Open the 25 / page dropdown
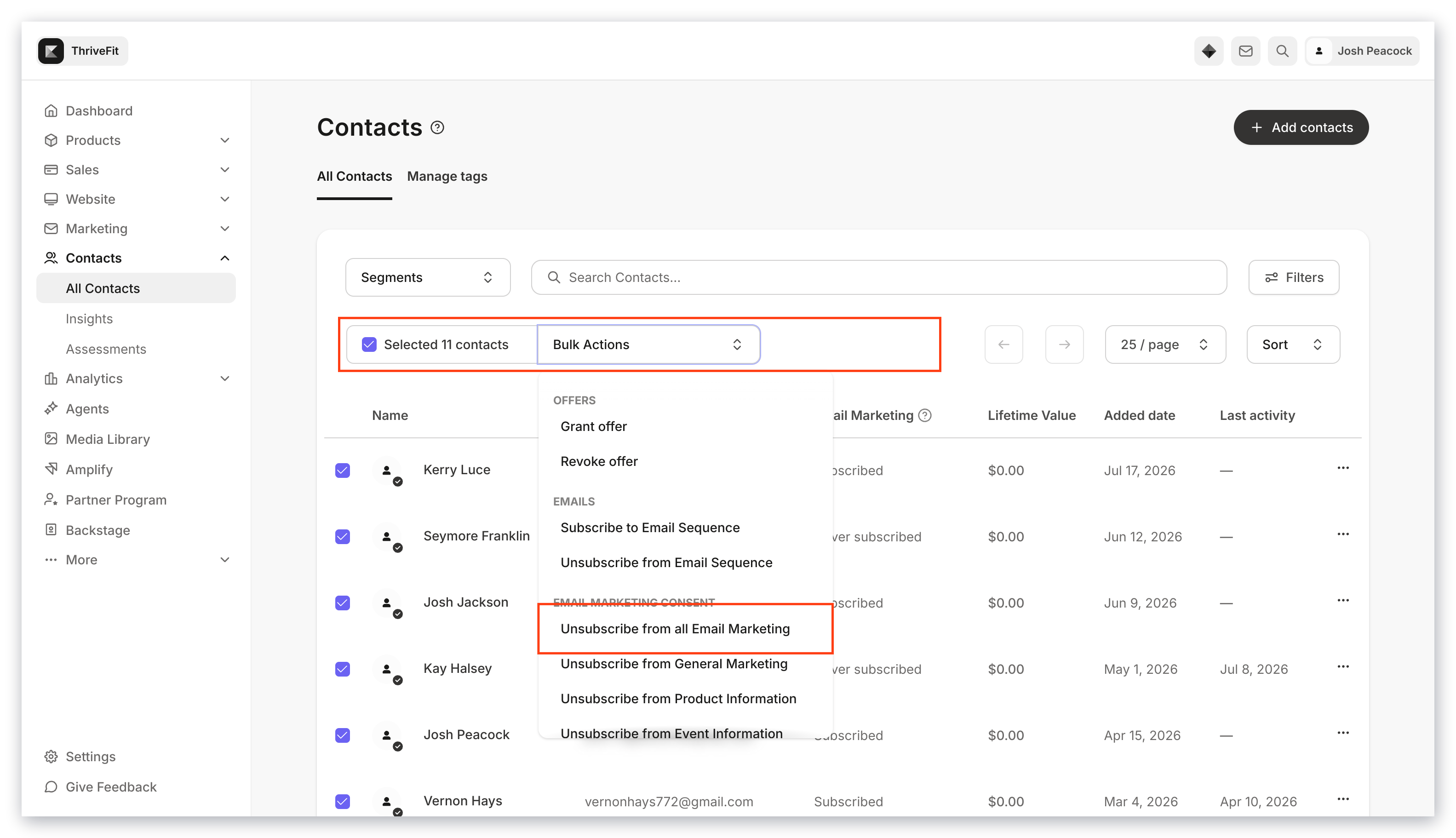This screenshot has height=838, width=1456. point(1164,344)
